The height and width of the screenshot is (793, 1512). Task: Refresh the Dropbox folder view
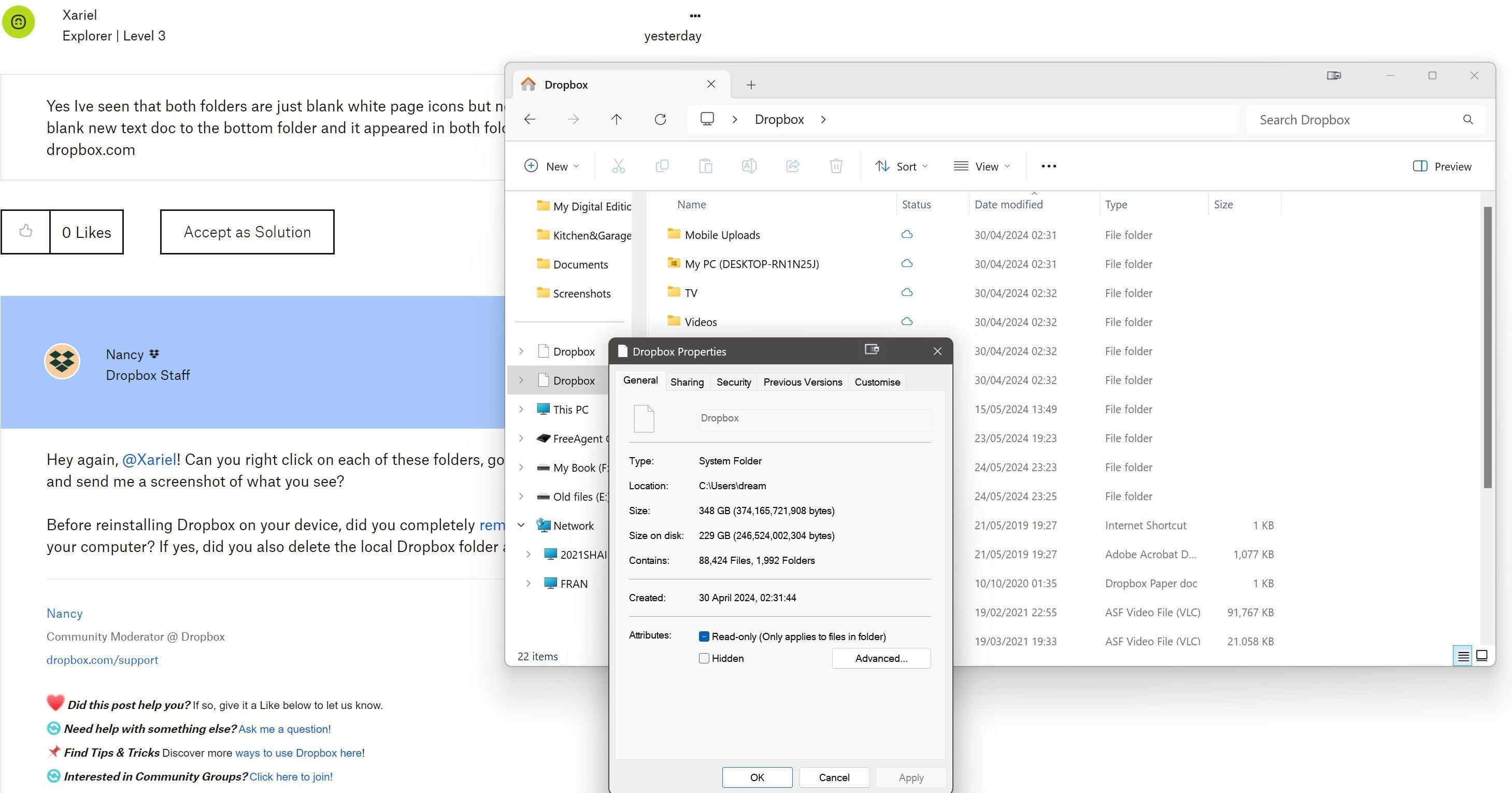click(660, 119)
